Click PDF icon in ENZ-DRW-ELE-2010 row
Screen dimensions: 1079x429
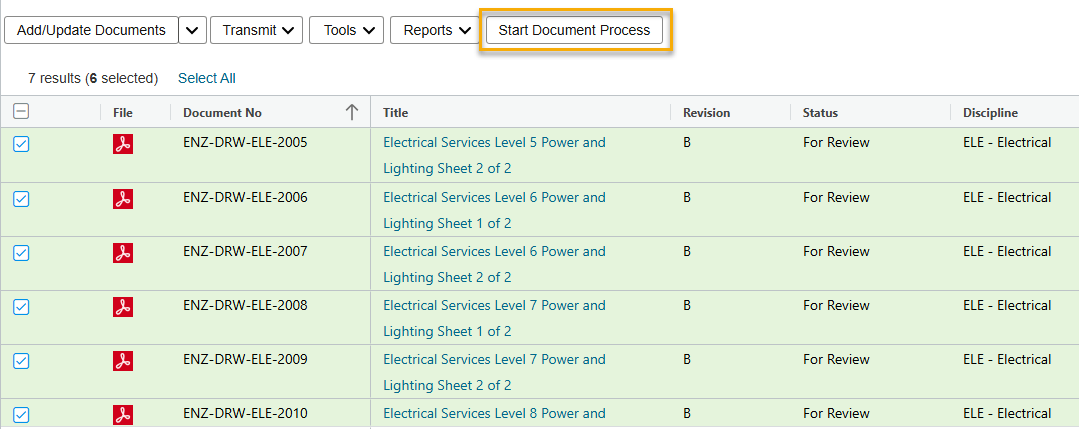click(123, 414)
